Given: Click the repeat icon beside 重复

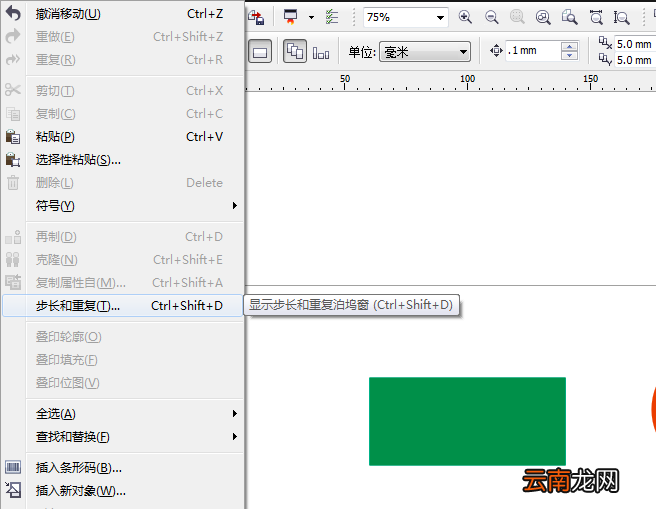Looking at the screenshot, I should (13, 59).
